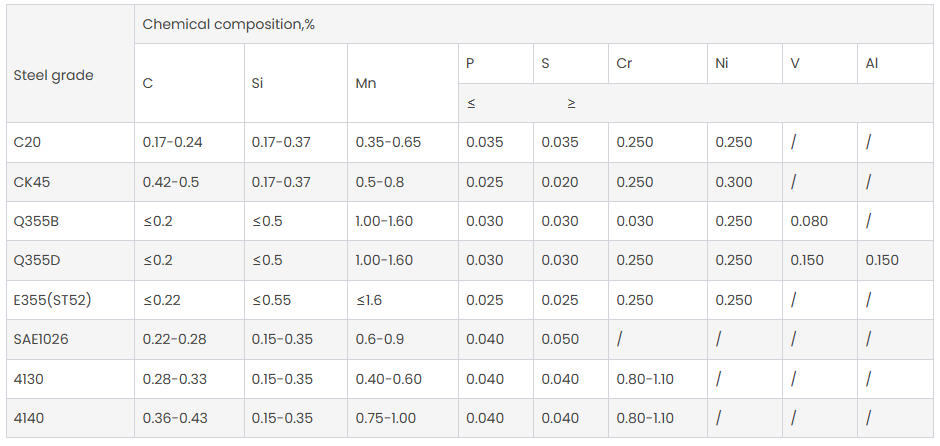940x446 pixels.
Task: Click the 0.300 nickel value for CK45
Action: pyautogui.click(x=734, y=182)
